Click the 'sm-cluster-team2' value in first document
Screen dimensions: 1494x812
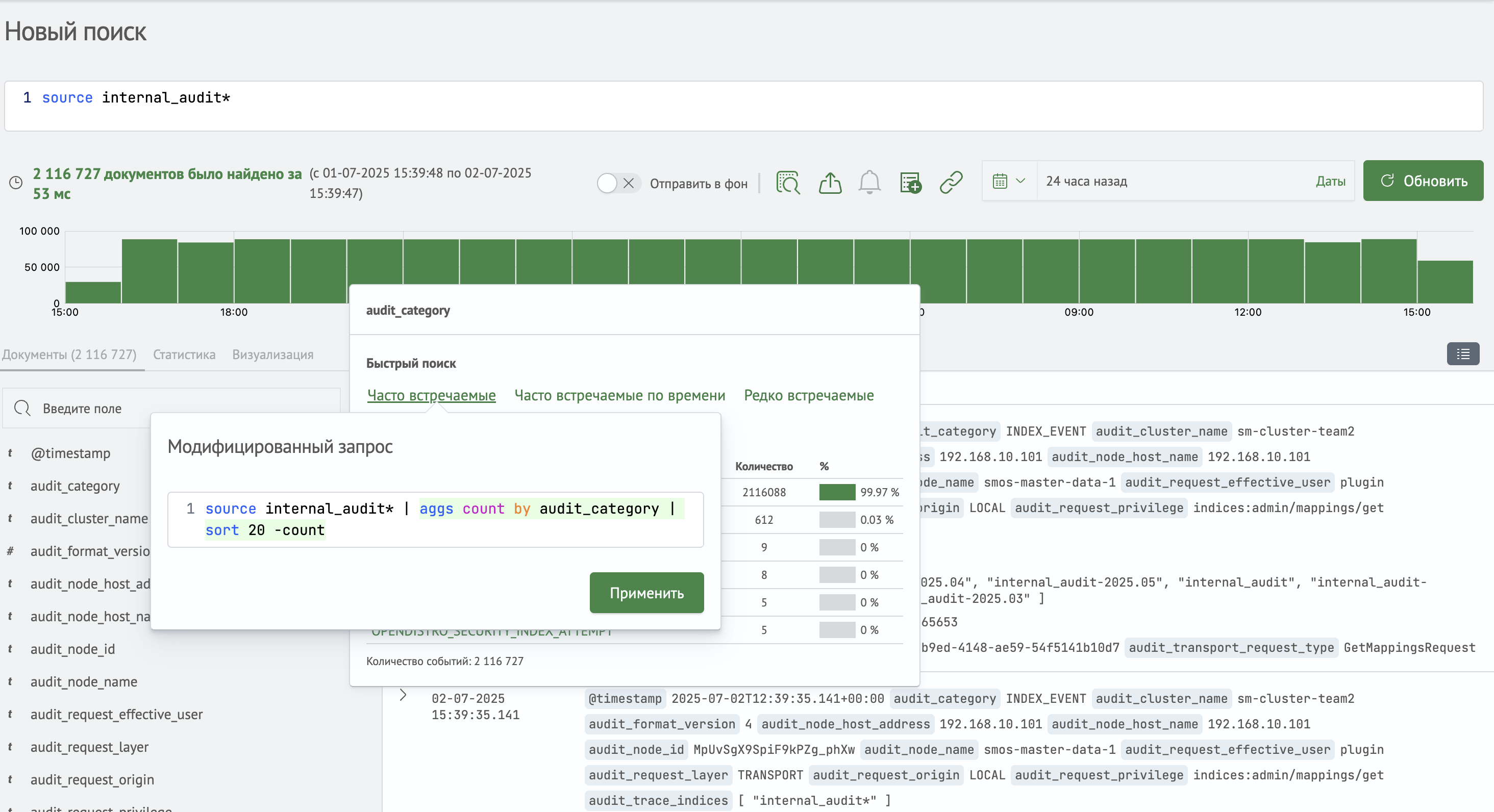[1295, 432]
